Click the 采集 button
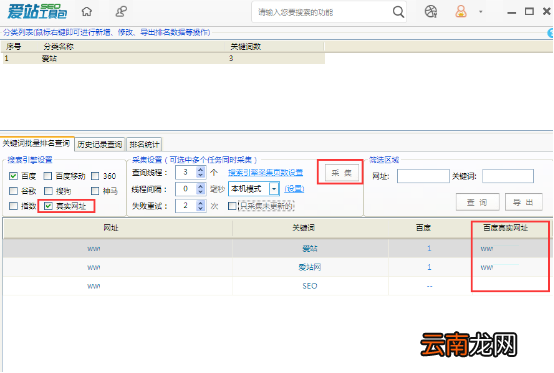Screen dimensions: 554x373 (342, 173)
